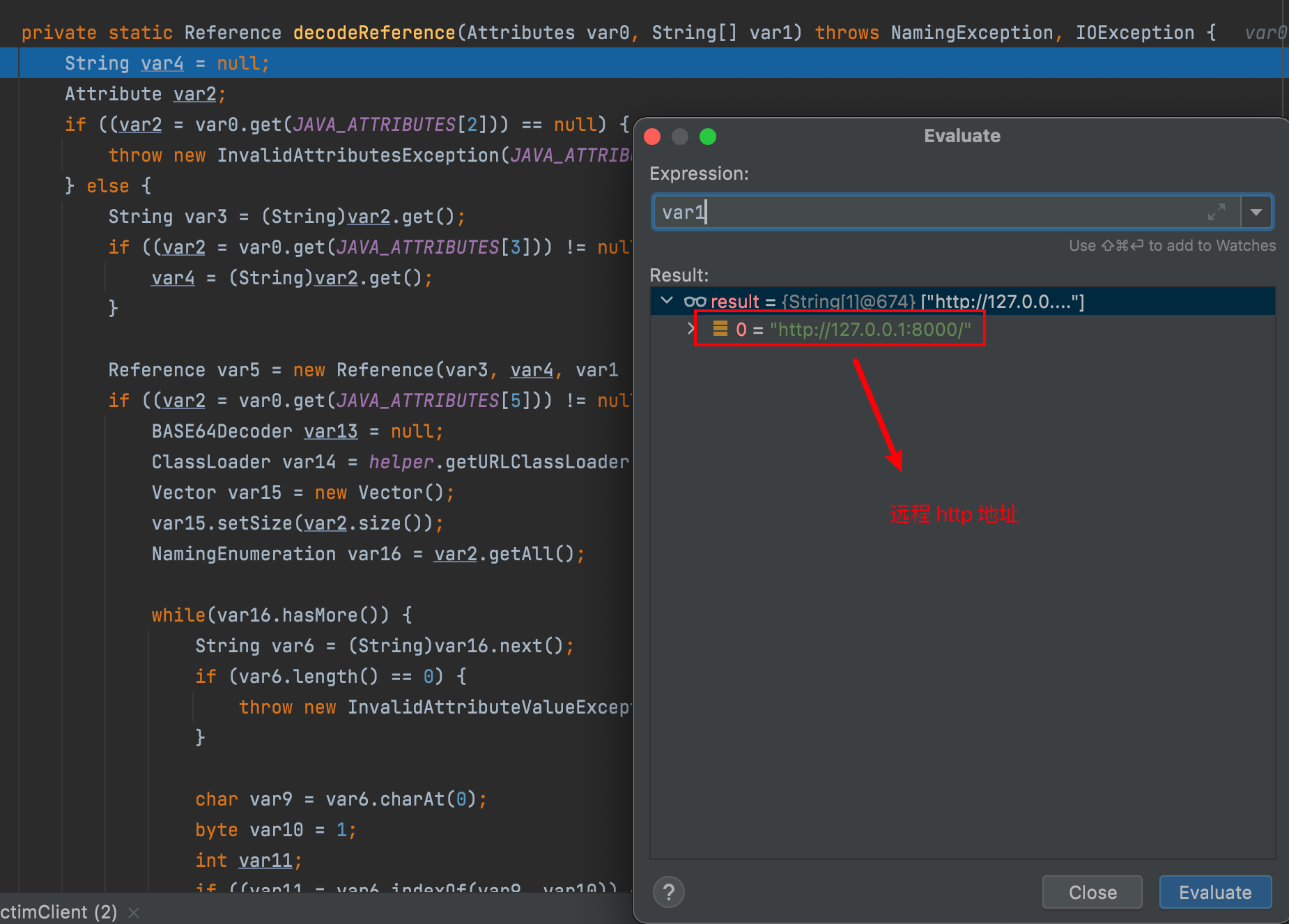Open the expression history dropdown arrow
1289x924 pixels.
click(x=1256, y=212)
